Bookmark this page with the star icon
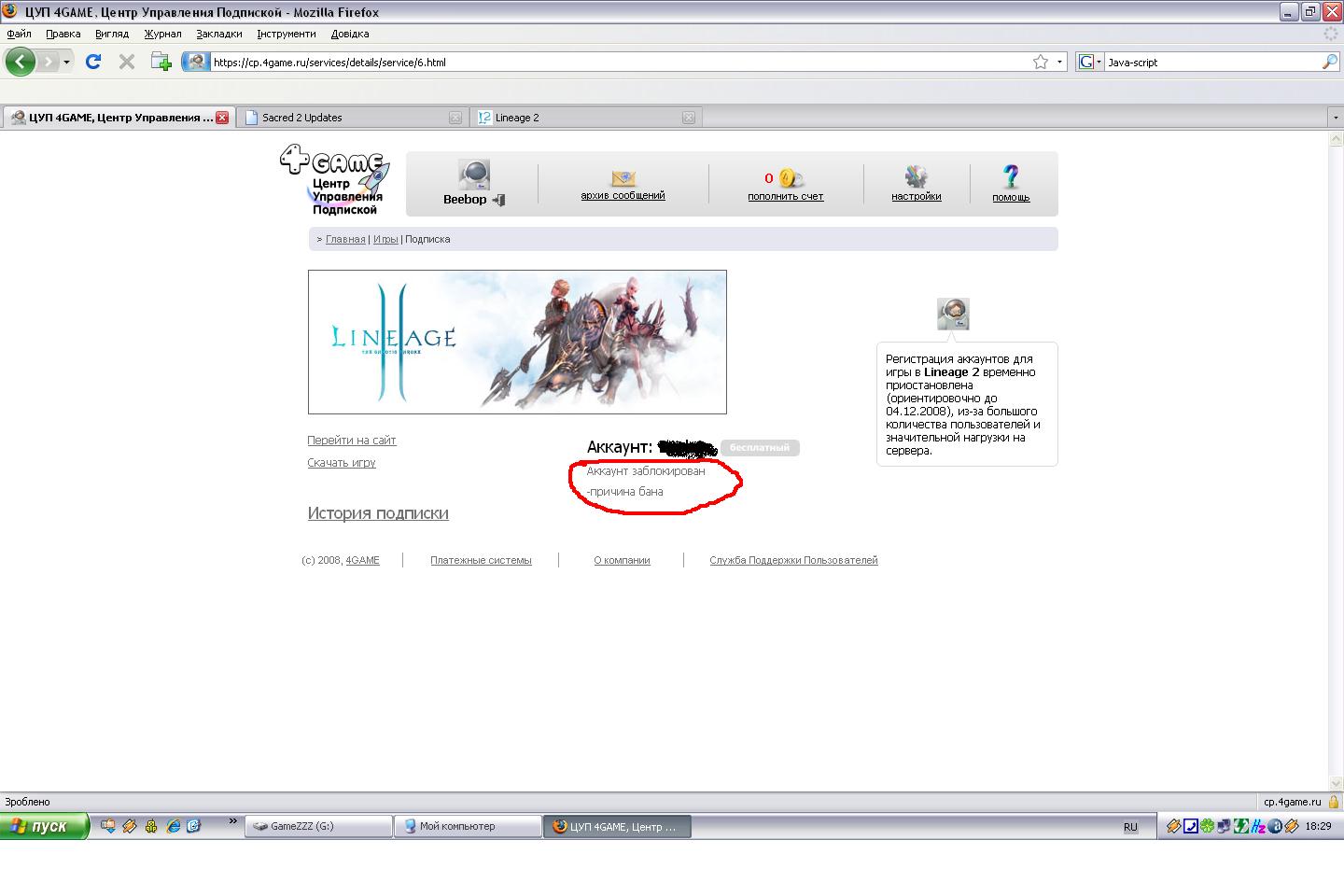1344x896 pixels. [1041, 63]
